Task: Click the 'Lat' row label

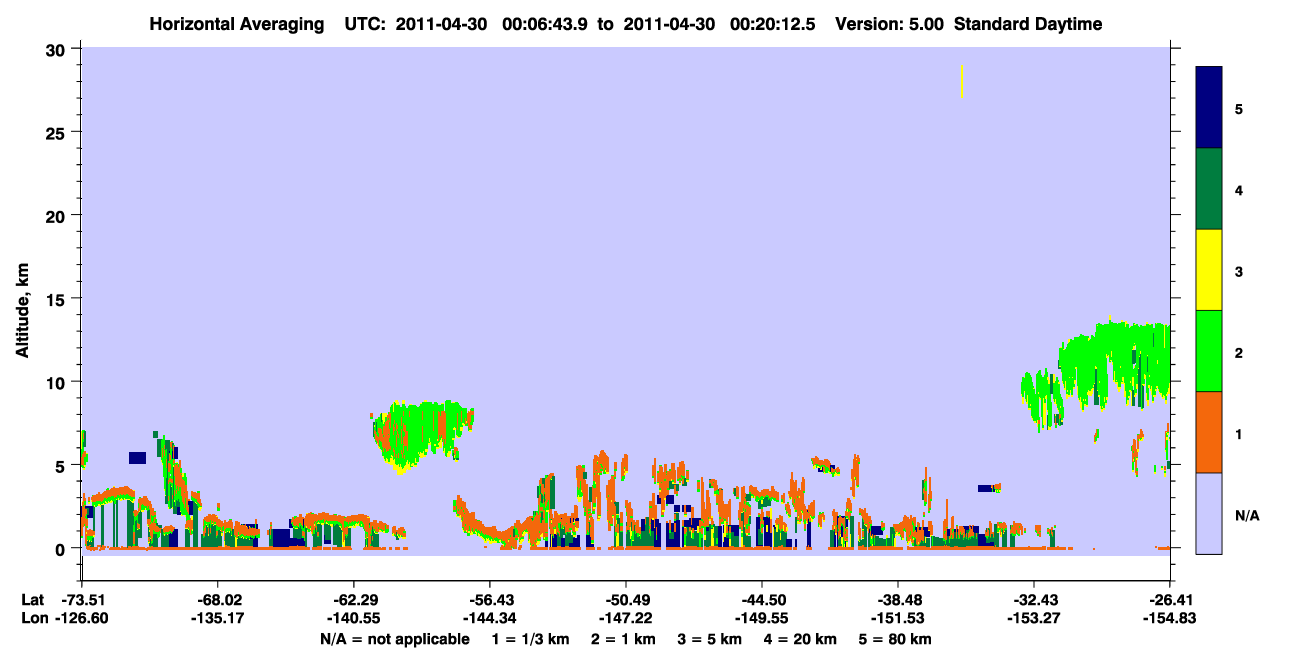Action: (x=32, y=600)
